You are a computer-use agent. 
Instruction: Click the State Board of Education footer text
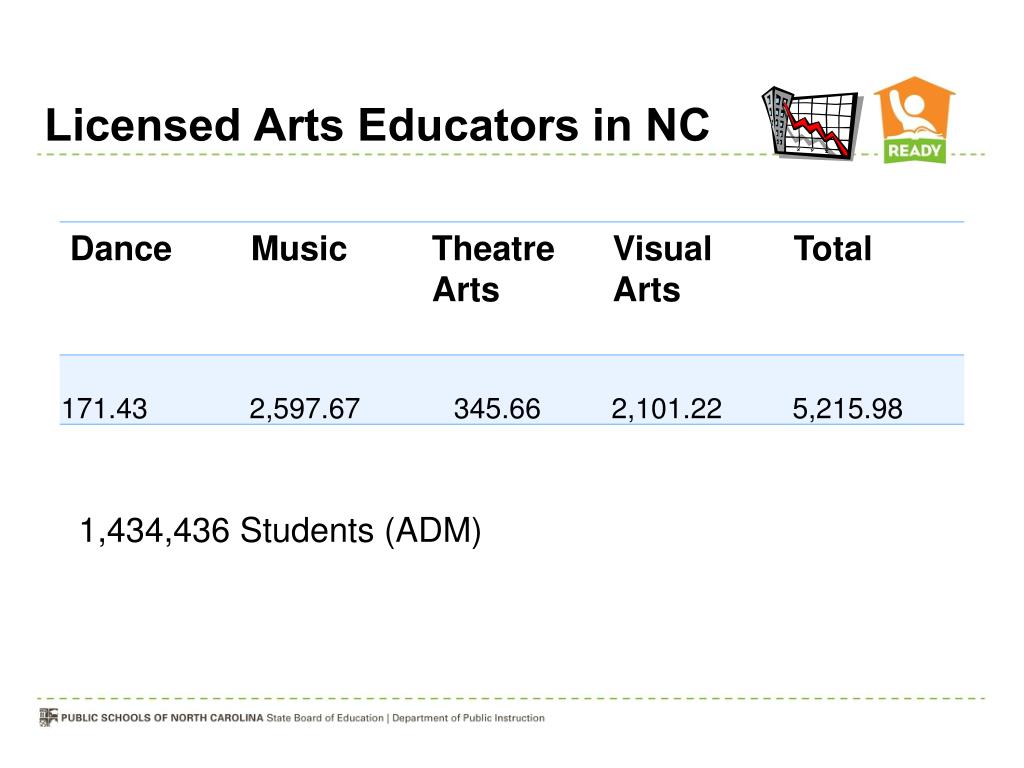(x=325, y=718)
